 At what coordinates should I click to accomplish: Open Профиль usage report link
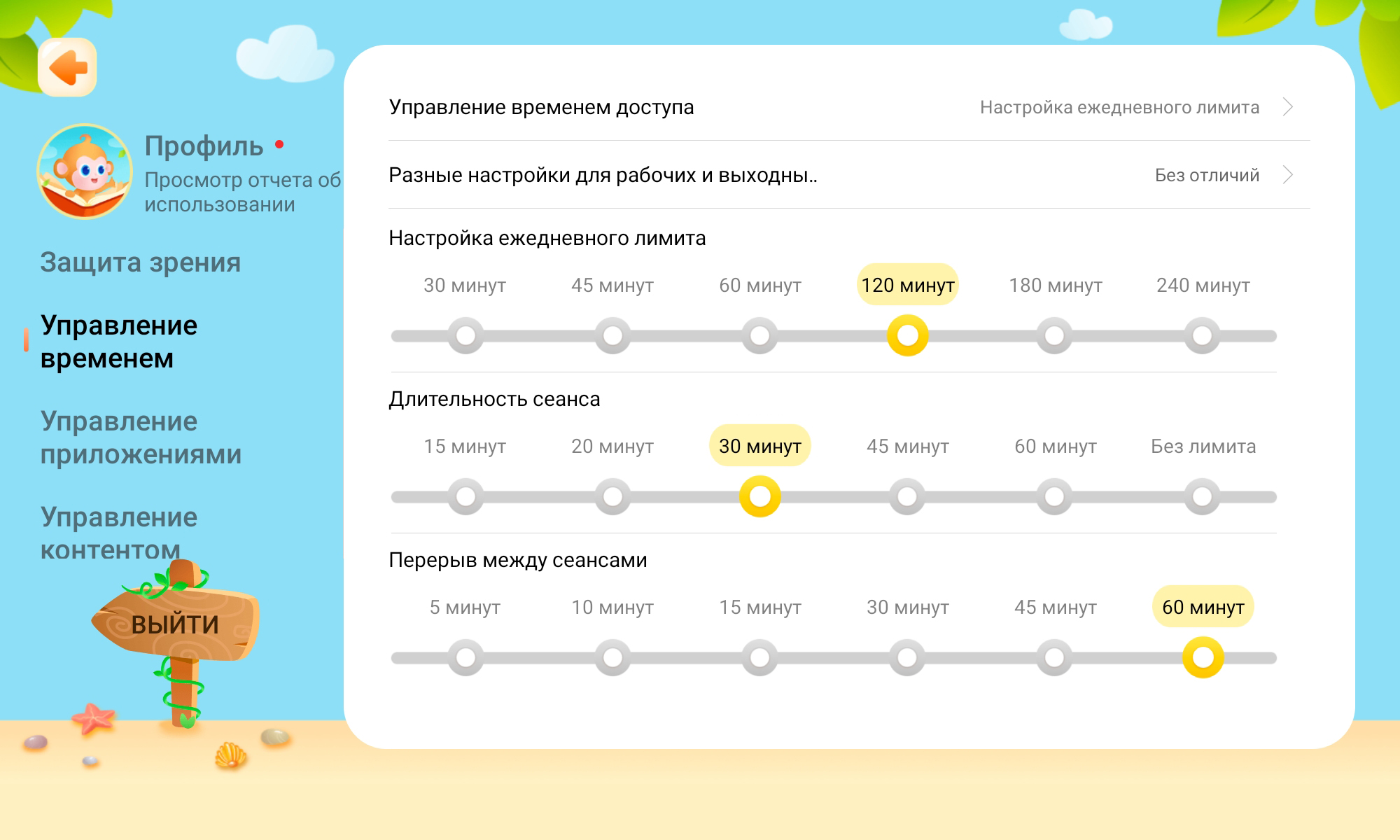[x=242, y=174]
